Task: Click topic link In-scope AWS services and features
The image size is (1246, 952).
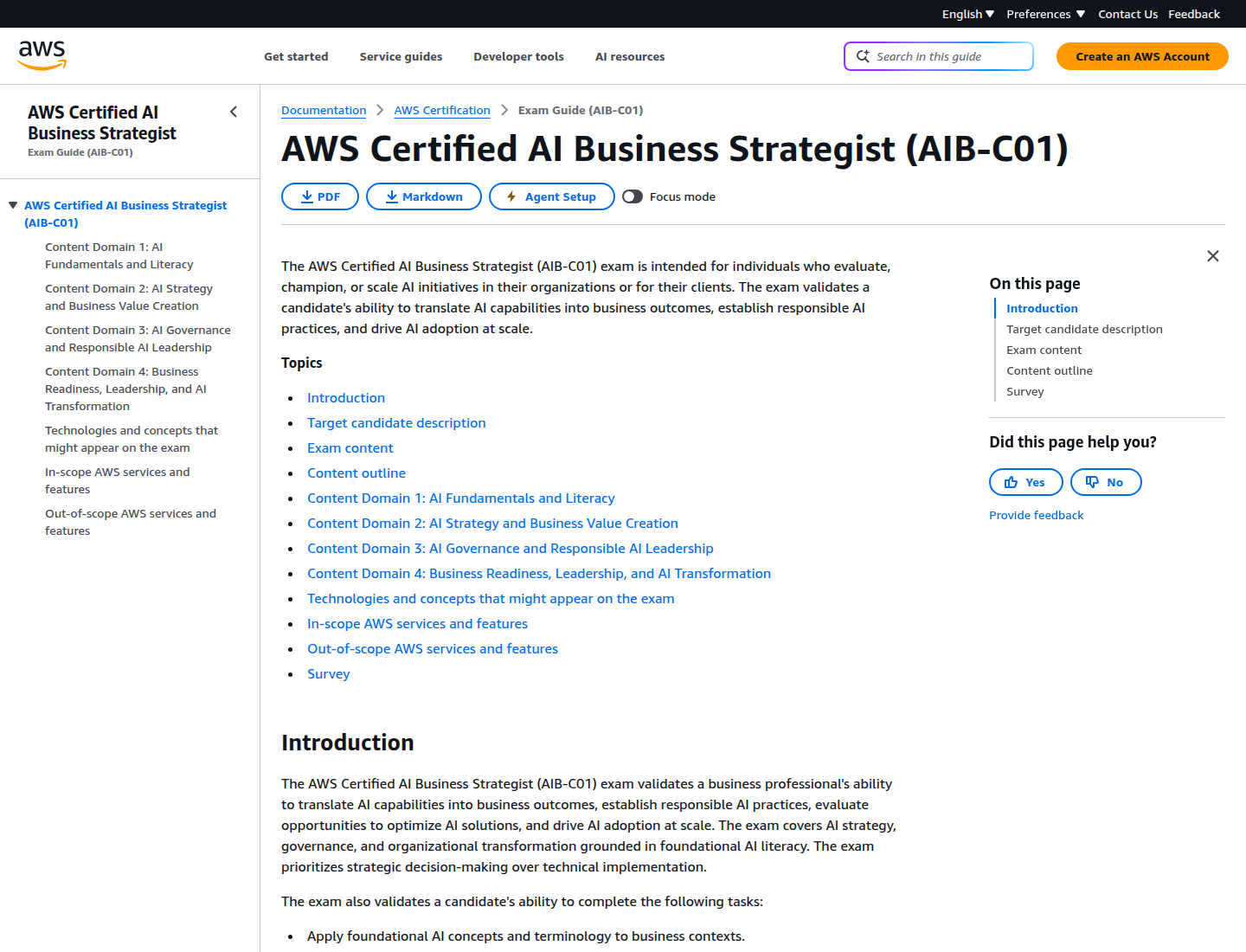Action: (417, 623)
